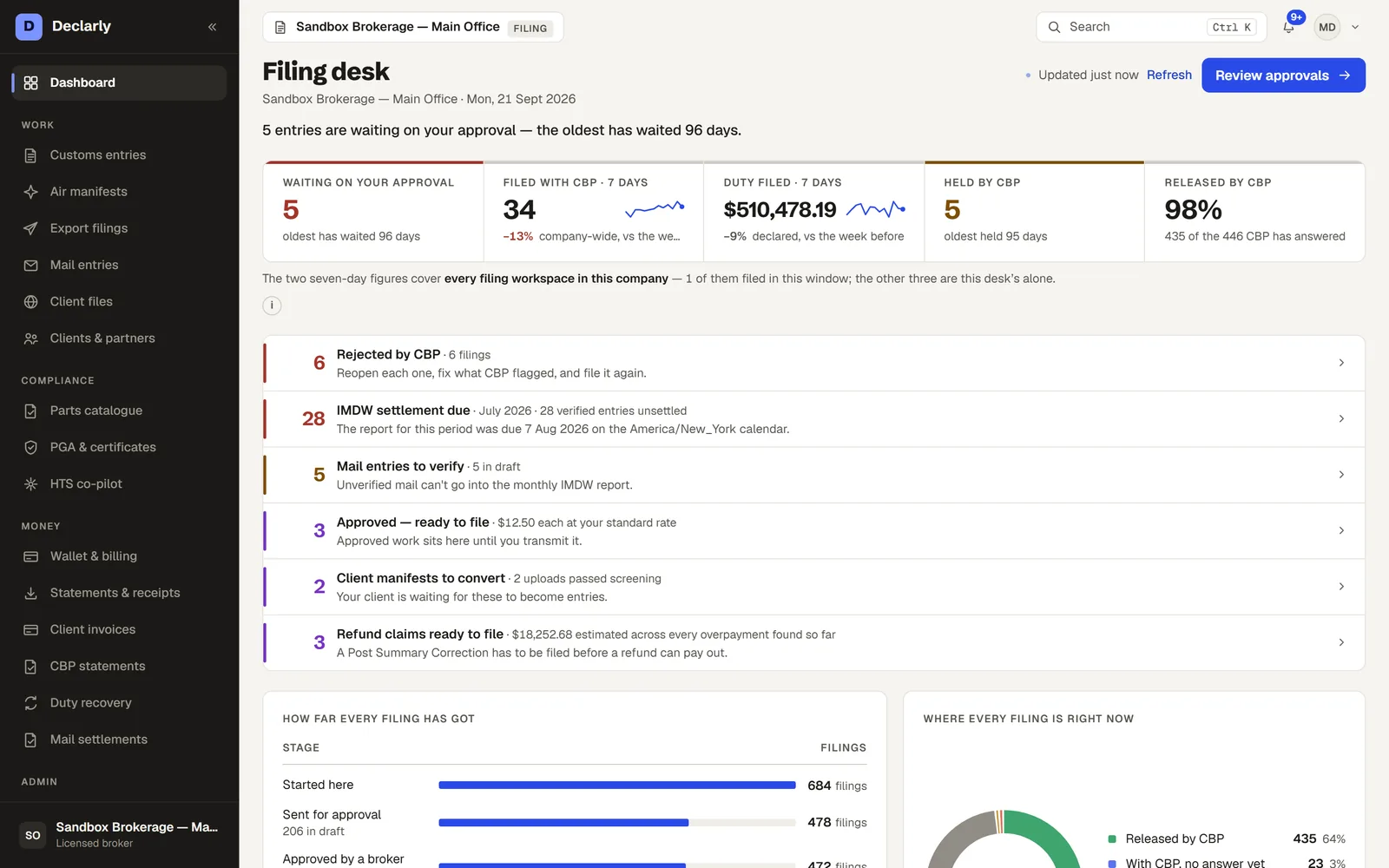Click the Declarly logo icon

point(29,26)
